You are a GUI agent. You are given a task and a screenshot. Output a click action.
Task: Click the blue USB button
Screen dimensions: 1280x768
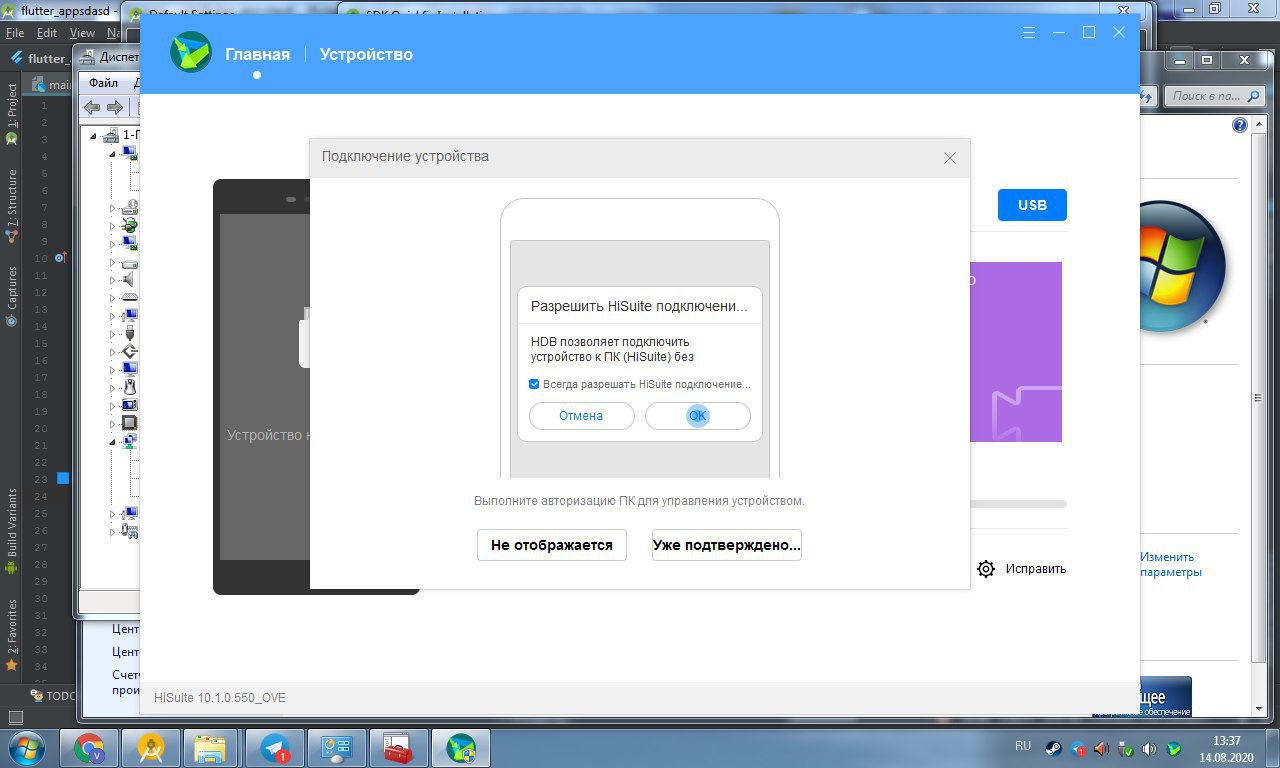[1032, 205]
